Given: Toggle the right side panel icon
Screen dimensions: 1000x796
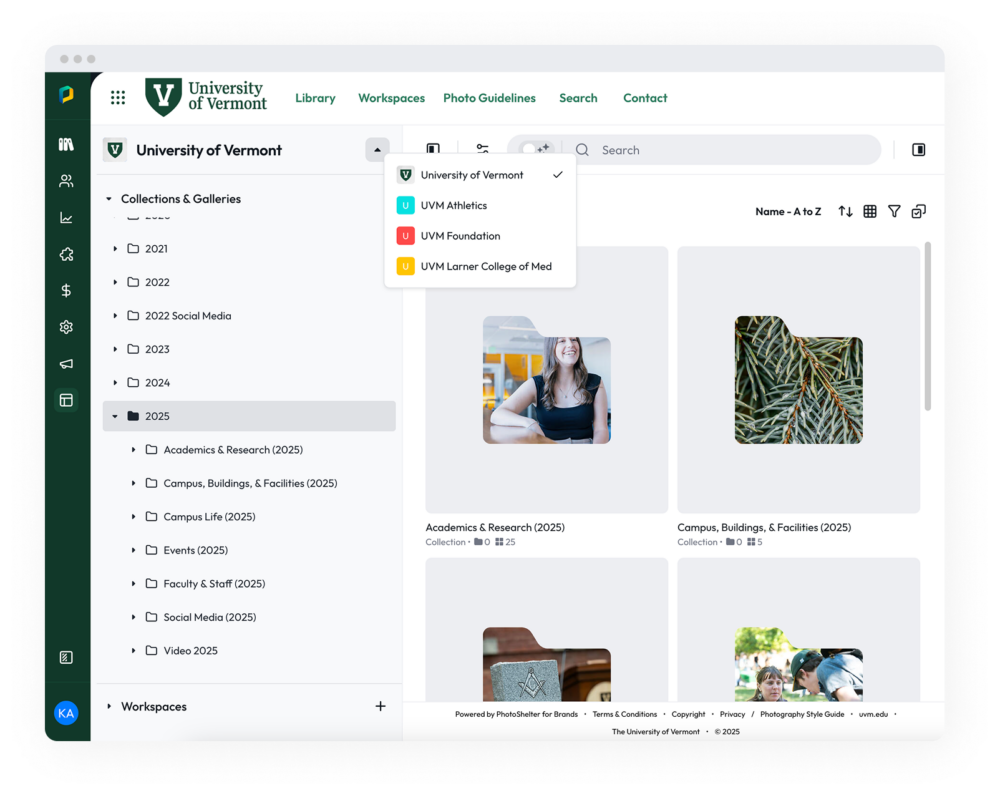Looking at the screenshot, I should tap(918, 150).
